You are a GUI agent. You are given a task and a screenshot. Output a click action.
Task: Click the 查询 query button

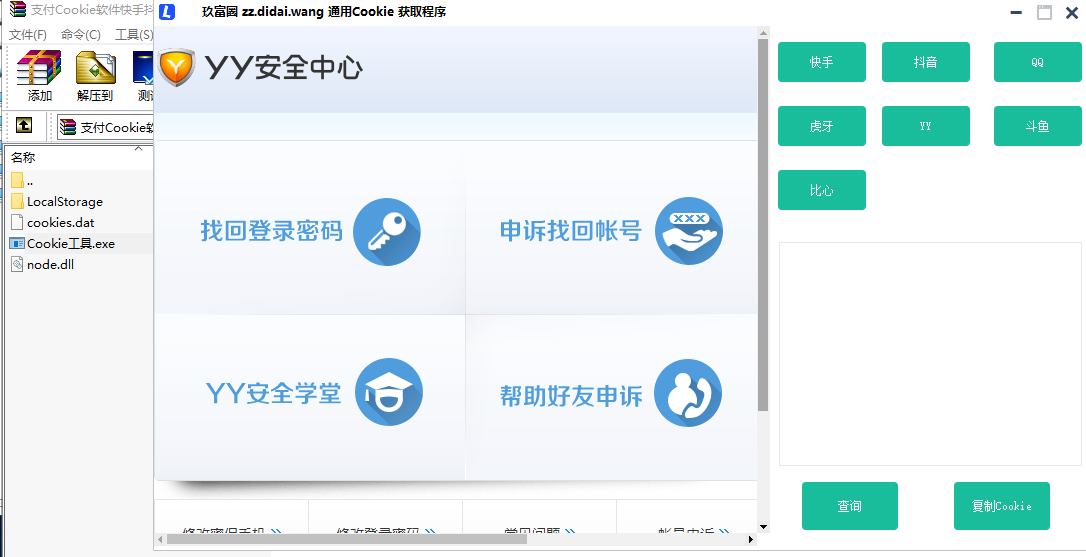click(849, 506)
